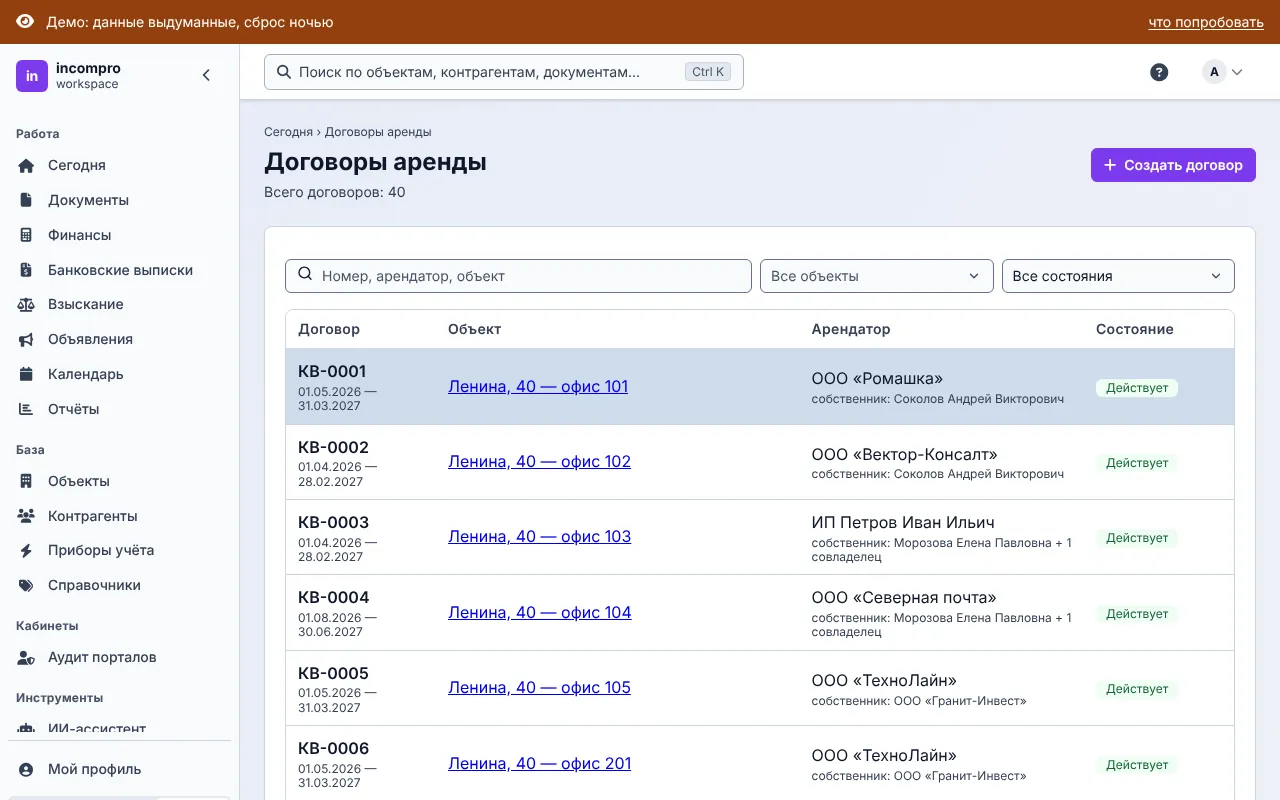
Task: Click the icon beside Банковские выписки
Action: pyautogui.click(x=27, y=270)
